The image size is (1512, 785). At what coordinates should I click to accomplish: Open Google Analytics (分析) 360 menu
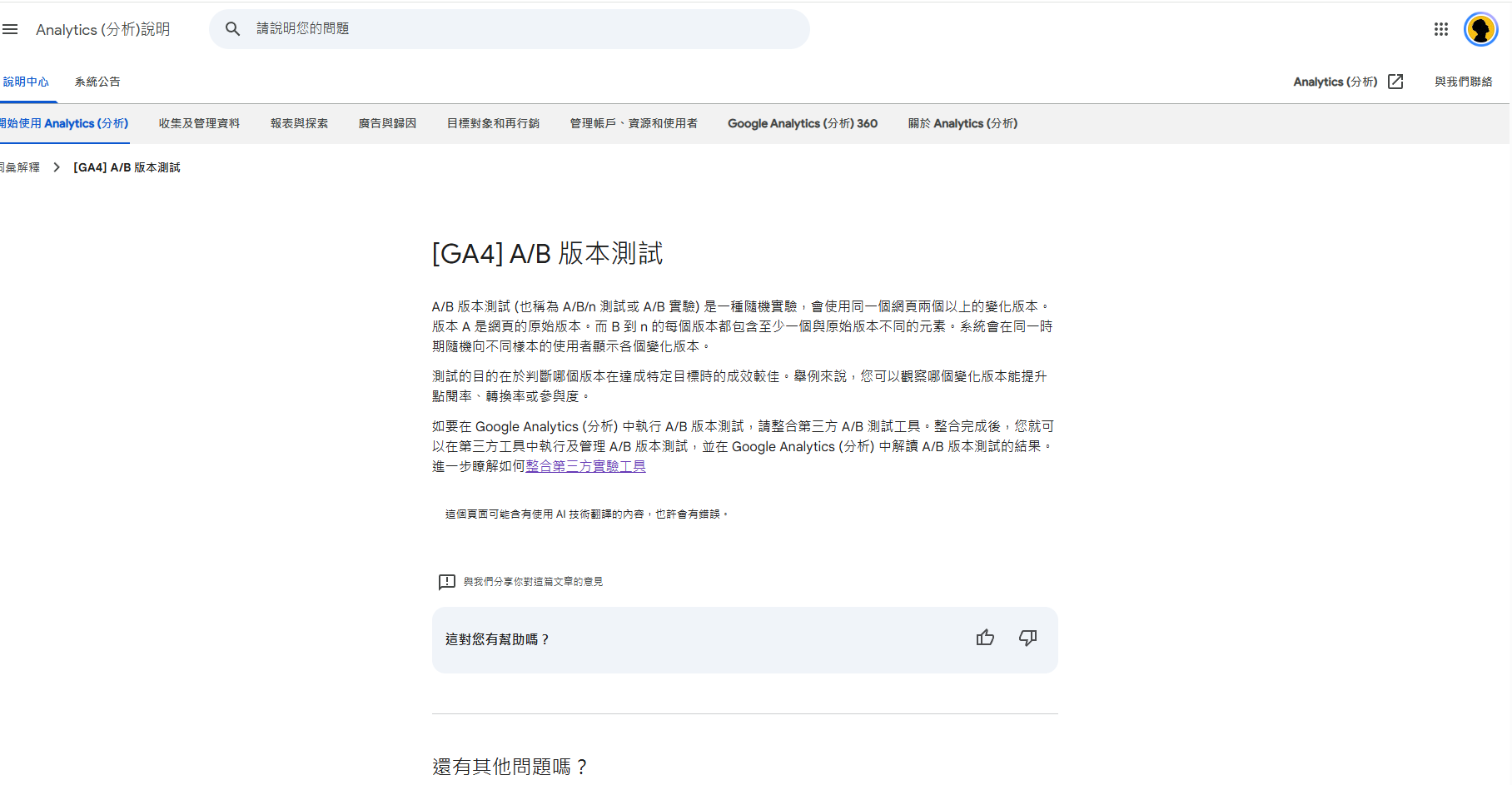point(803,123)
